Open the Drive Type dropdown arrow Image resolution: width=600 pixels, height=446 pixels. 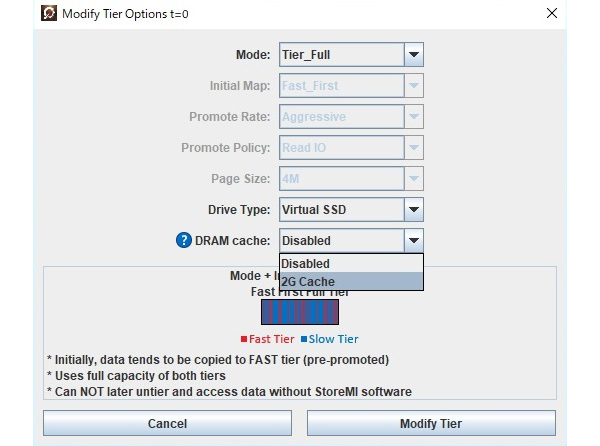tap(414, 210)
